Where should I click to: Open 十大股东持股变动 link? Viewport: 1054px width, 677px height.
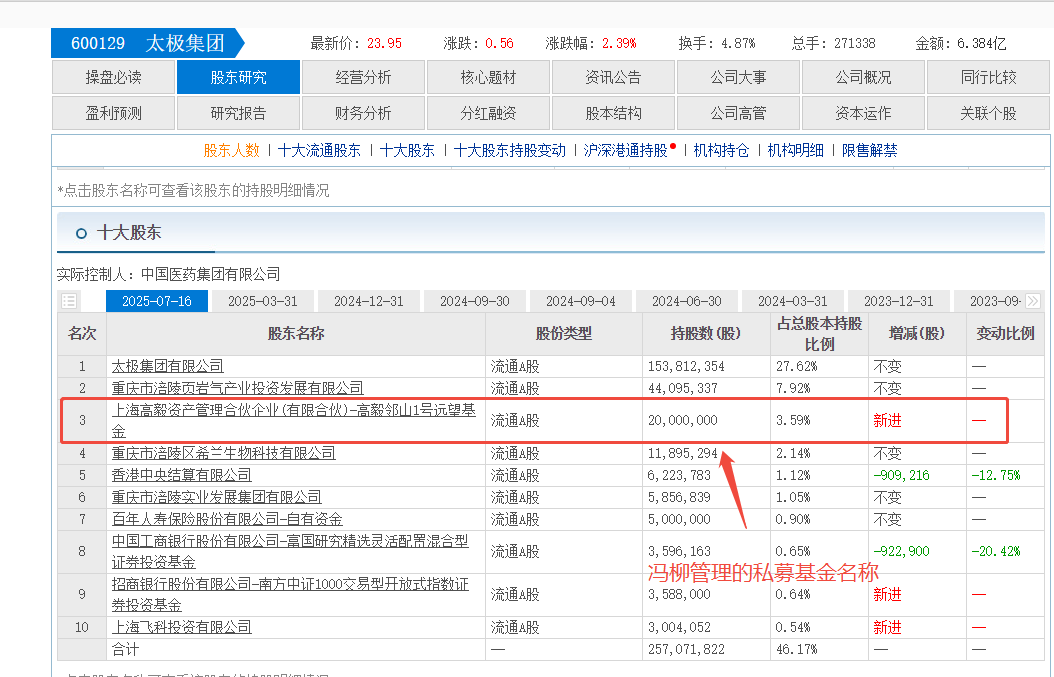[510, 151]
